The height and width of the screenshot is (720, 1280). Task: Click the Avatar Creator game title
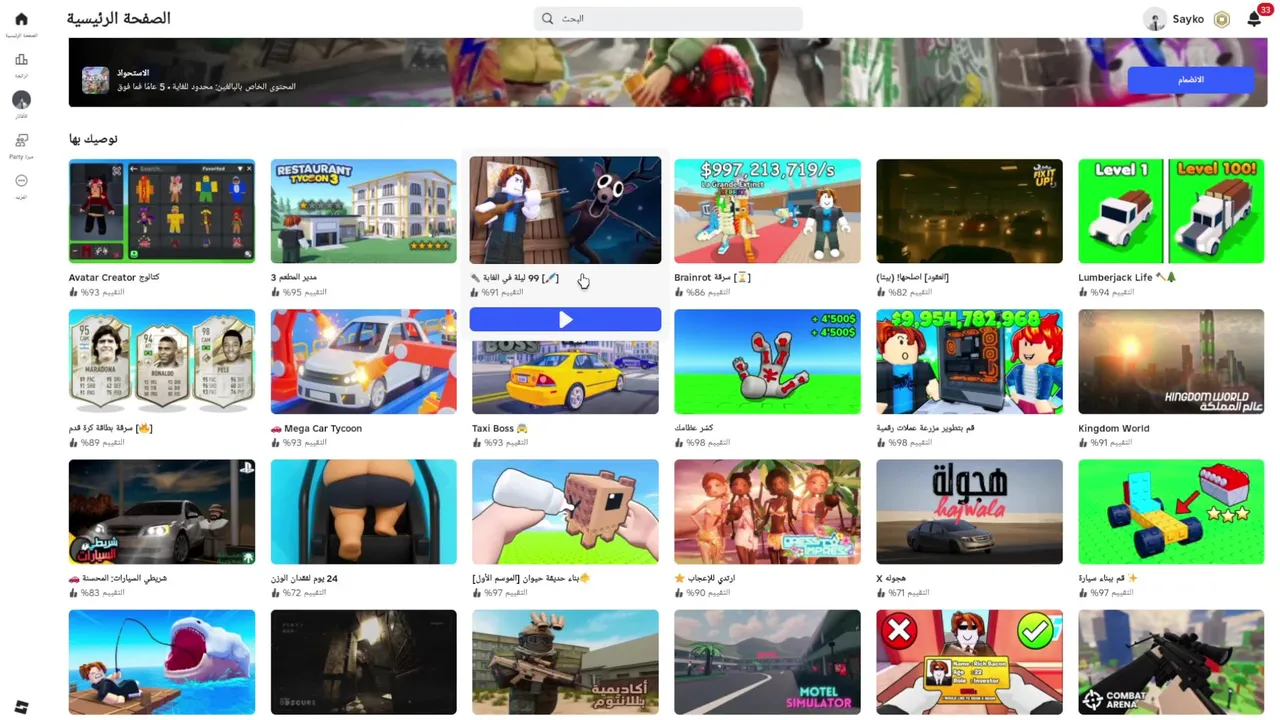(x=114, y=278)
